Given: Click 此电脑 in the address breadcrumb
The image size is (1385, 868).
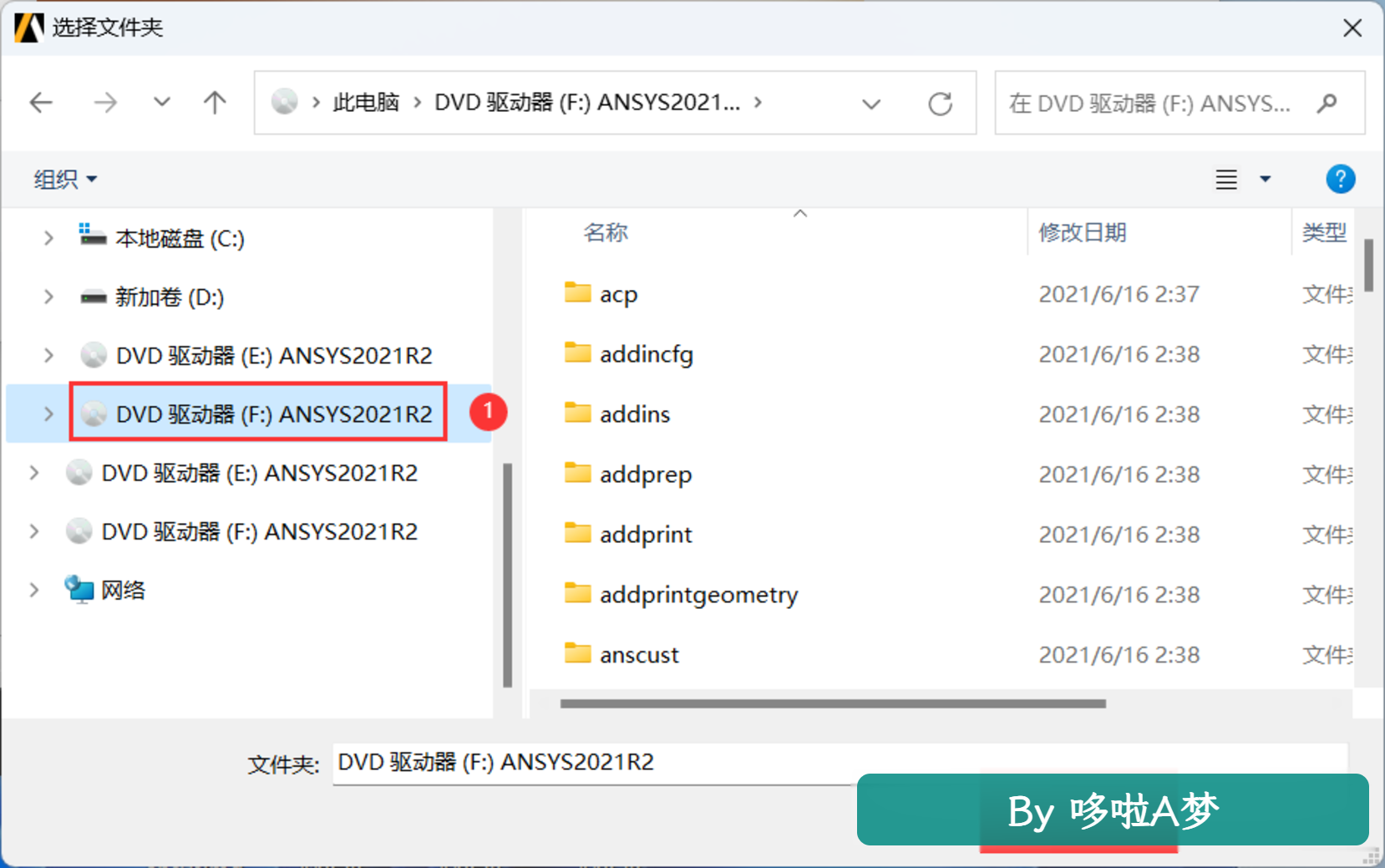Looking at the screenshot, I should [x=366, y=103].
